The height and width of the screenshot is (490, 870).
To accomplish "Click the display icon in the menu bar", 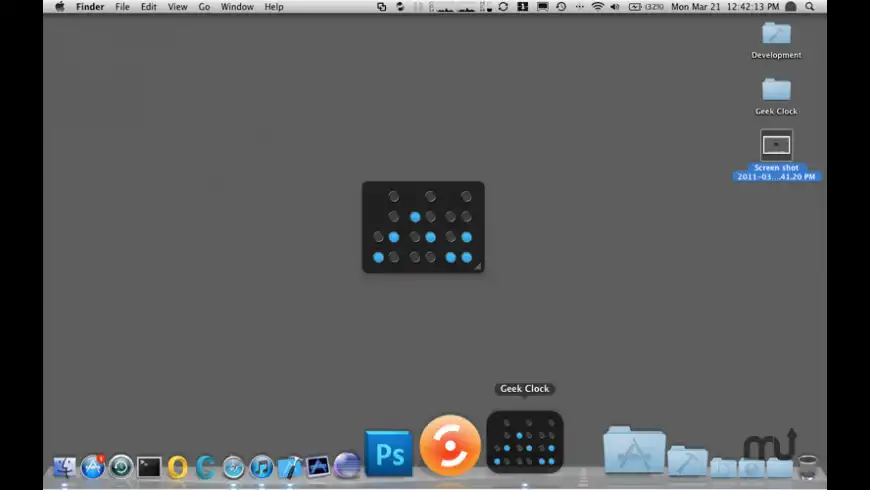I will click(x=543, y=7).
